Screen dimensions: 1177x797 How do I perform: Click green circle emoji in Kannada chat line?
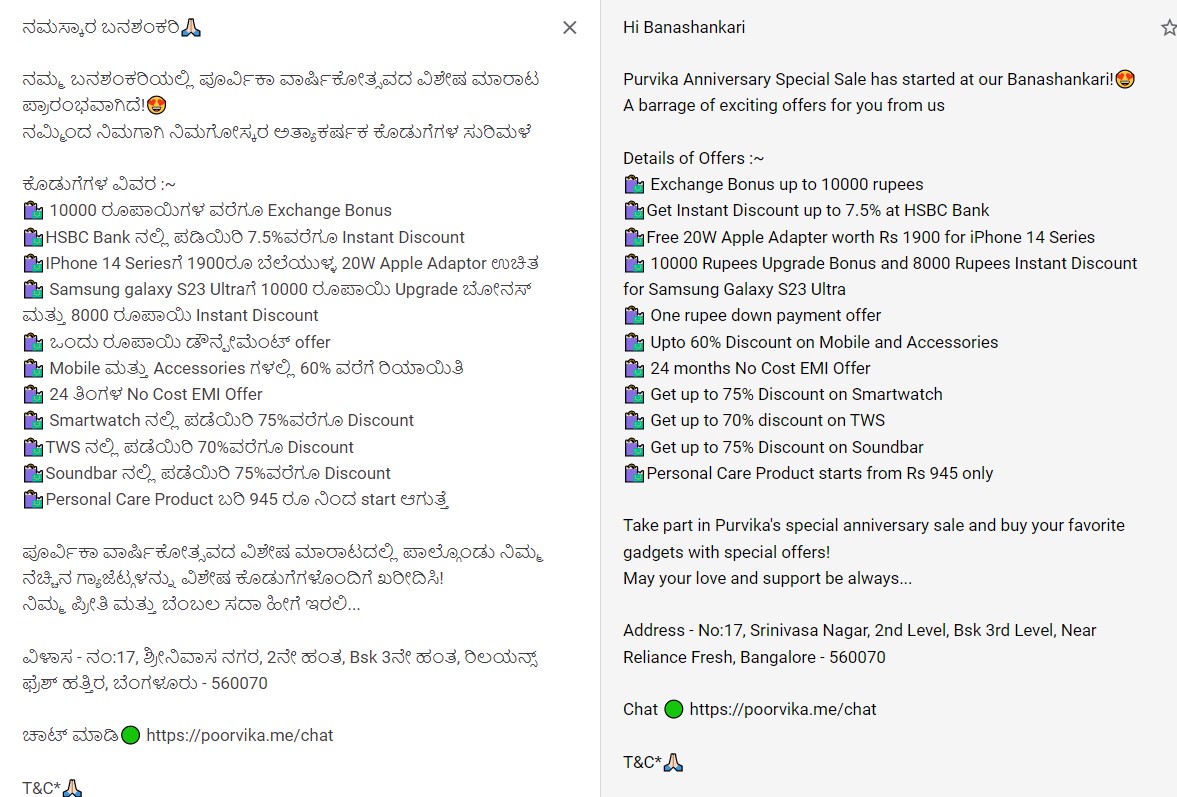pyautogui.click(x=130, y=735)
